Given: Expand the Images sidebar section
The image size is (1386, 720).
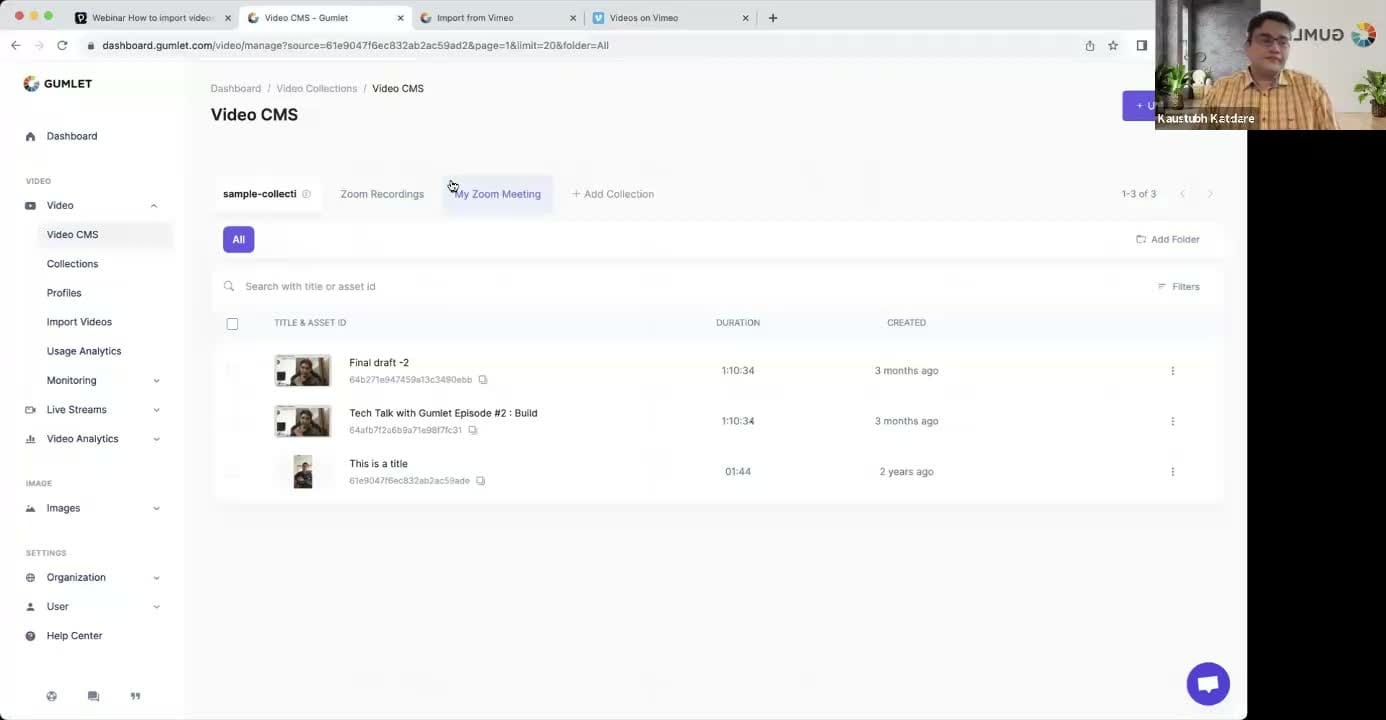Looking at the screenshot, I should pyautogui.click(x=156, y=509).
